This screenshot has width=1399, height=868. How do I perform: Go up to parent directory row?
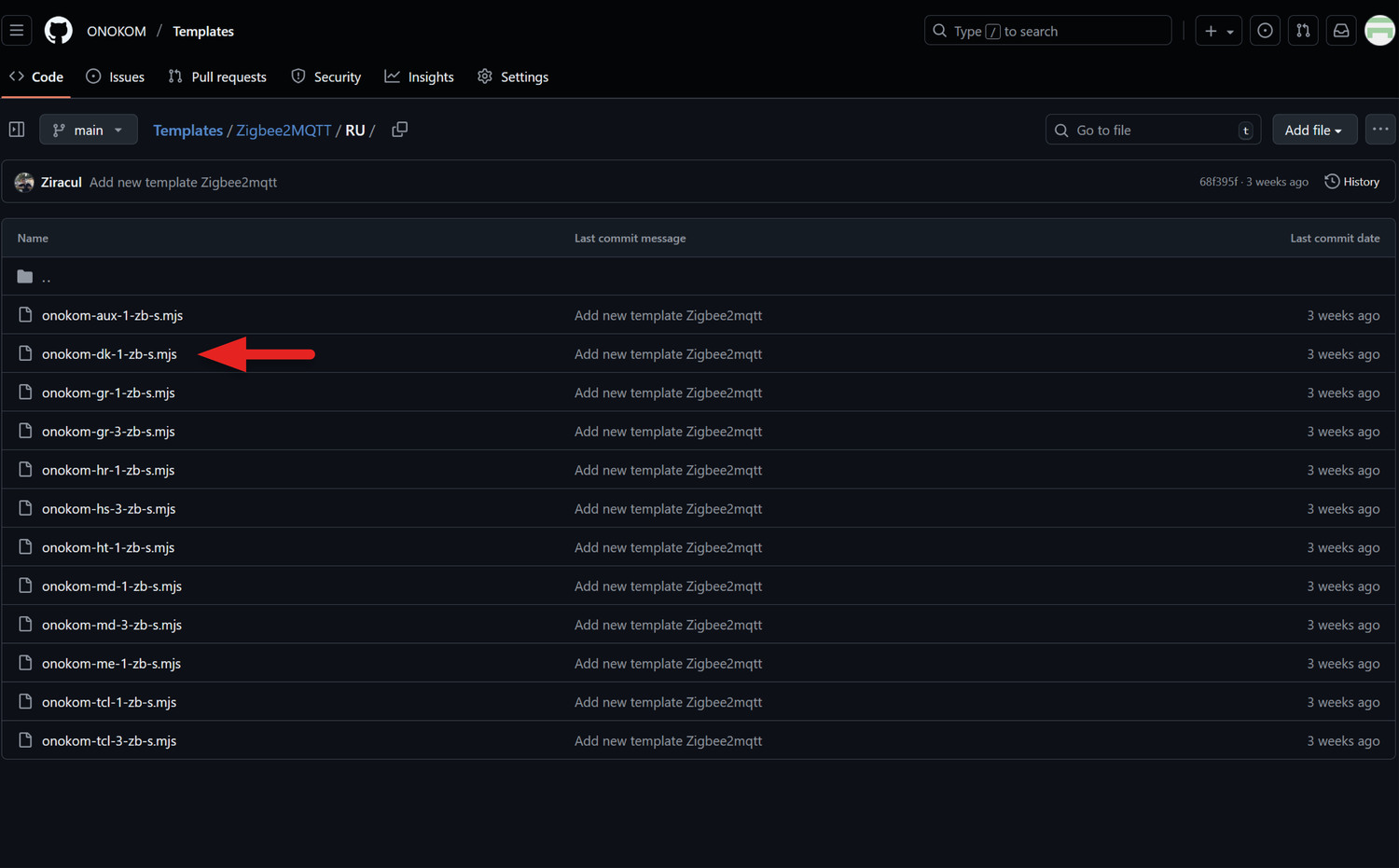46,277
